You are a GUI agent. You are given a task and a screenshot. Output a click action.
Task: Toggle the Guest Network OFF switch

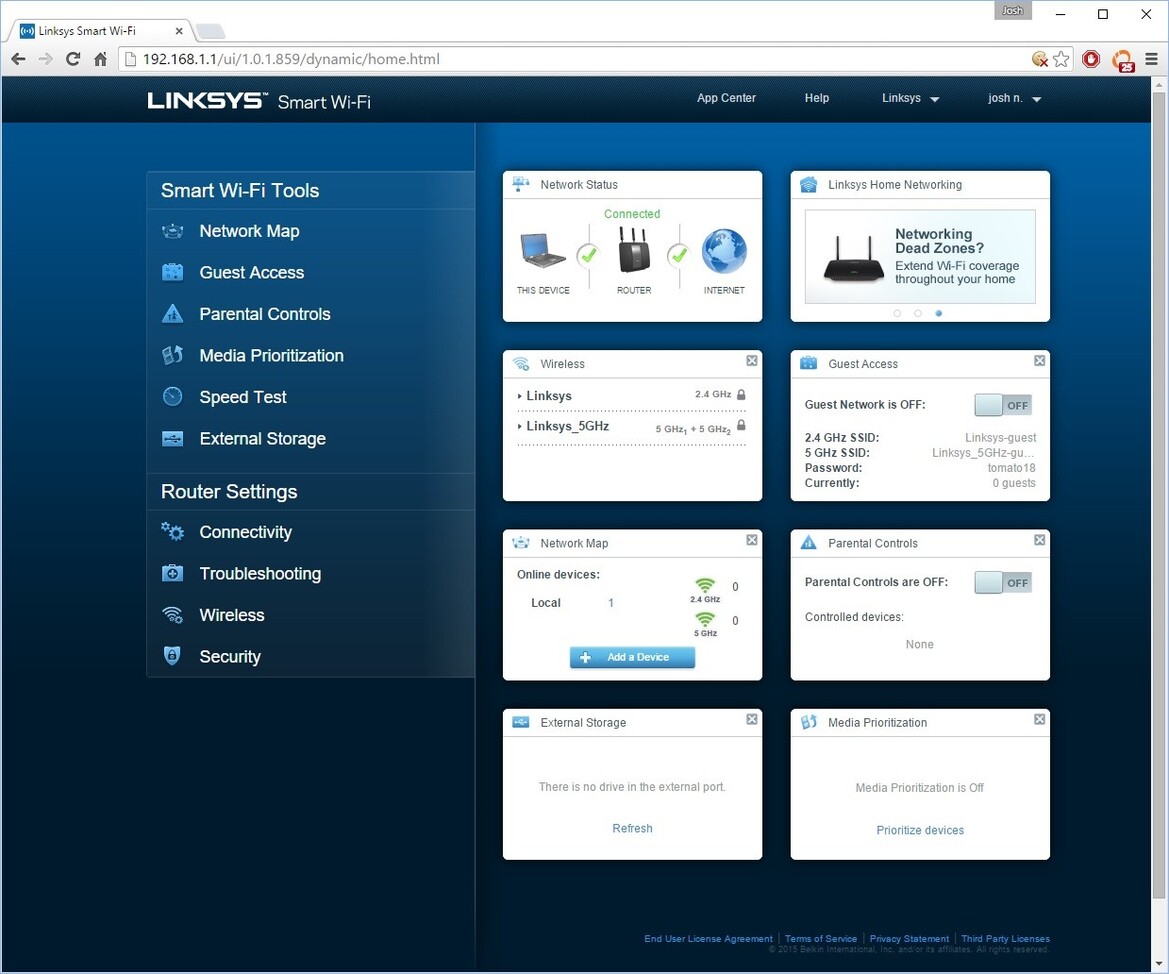point(1003,405)
